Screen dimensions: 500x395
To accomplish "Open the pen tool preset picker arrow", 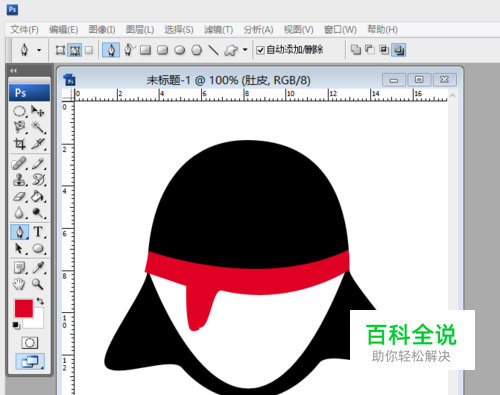I will (39, 50).
